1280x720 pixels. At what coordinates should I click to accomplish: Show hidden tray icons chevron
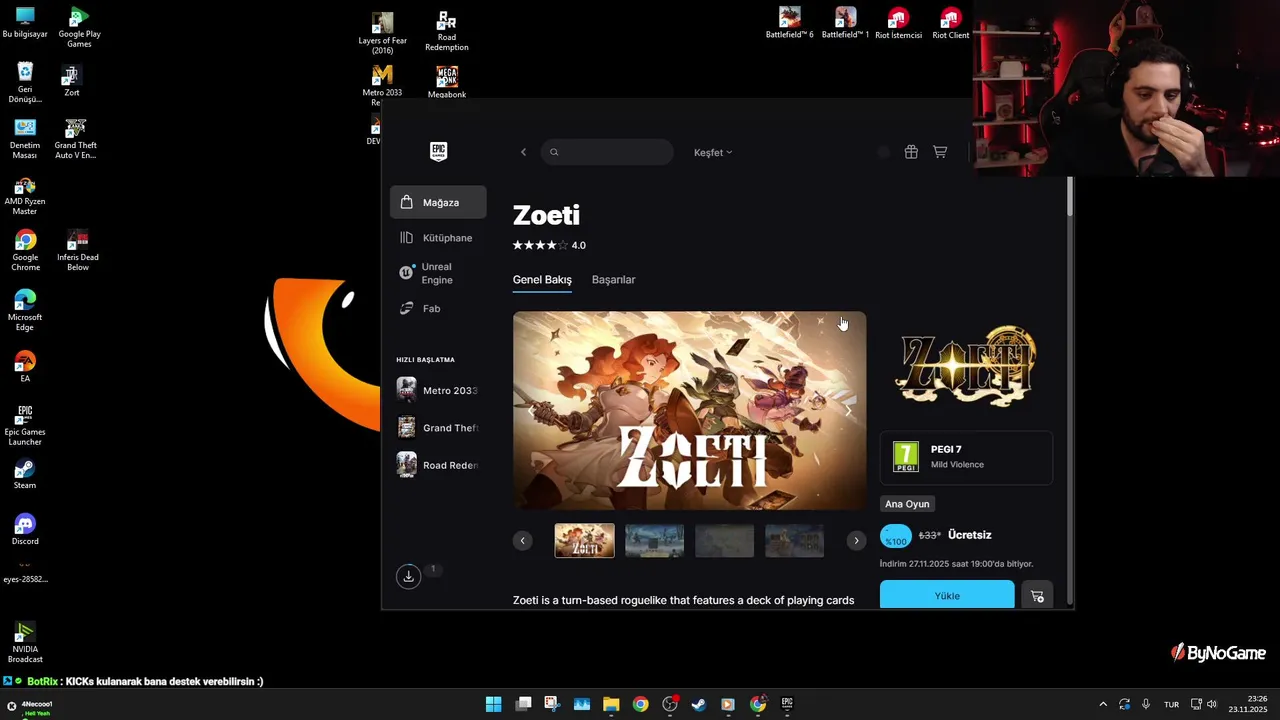pyautogui.click(x=1103, y=704)
